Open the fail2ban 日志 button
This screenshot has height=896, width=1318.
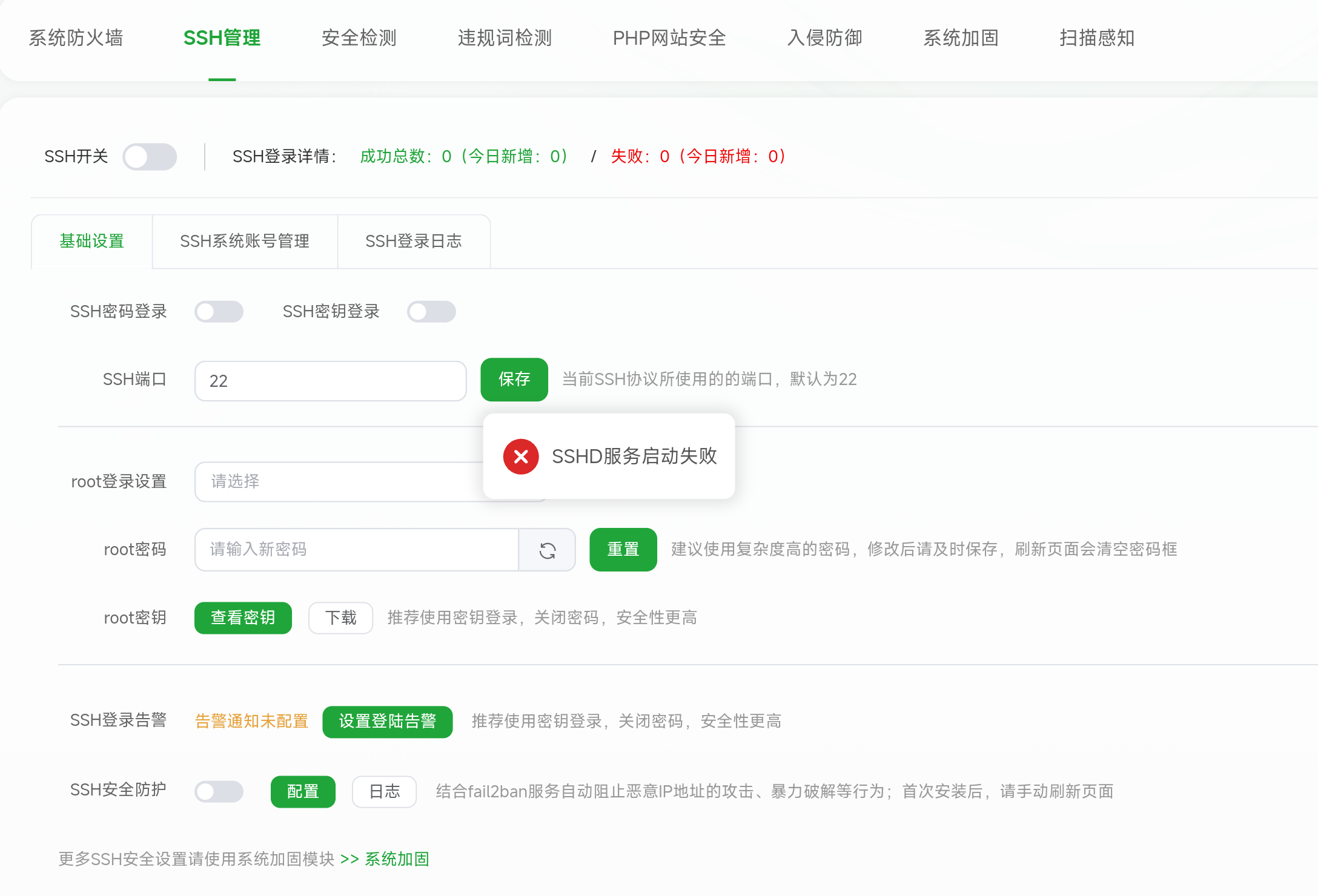tap(384, 792)
